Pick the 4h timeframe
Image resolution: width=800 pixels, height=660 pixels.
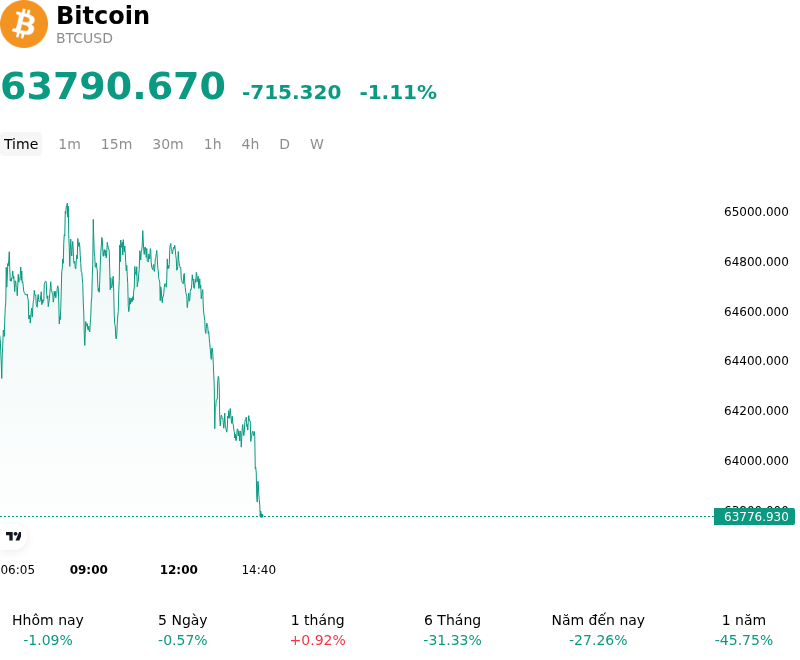pyautogui.click(x=250, y=144)
